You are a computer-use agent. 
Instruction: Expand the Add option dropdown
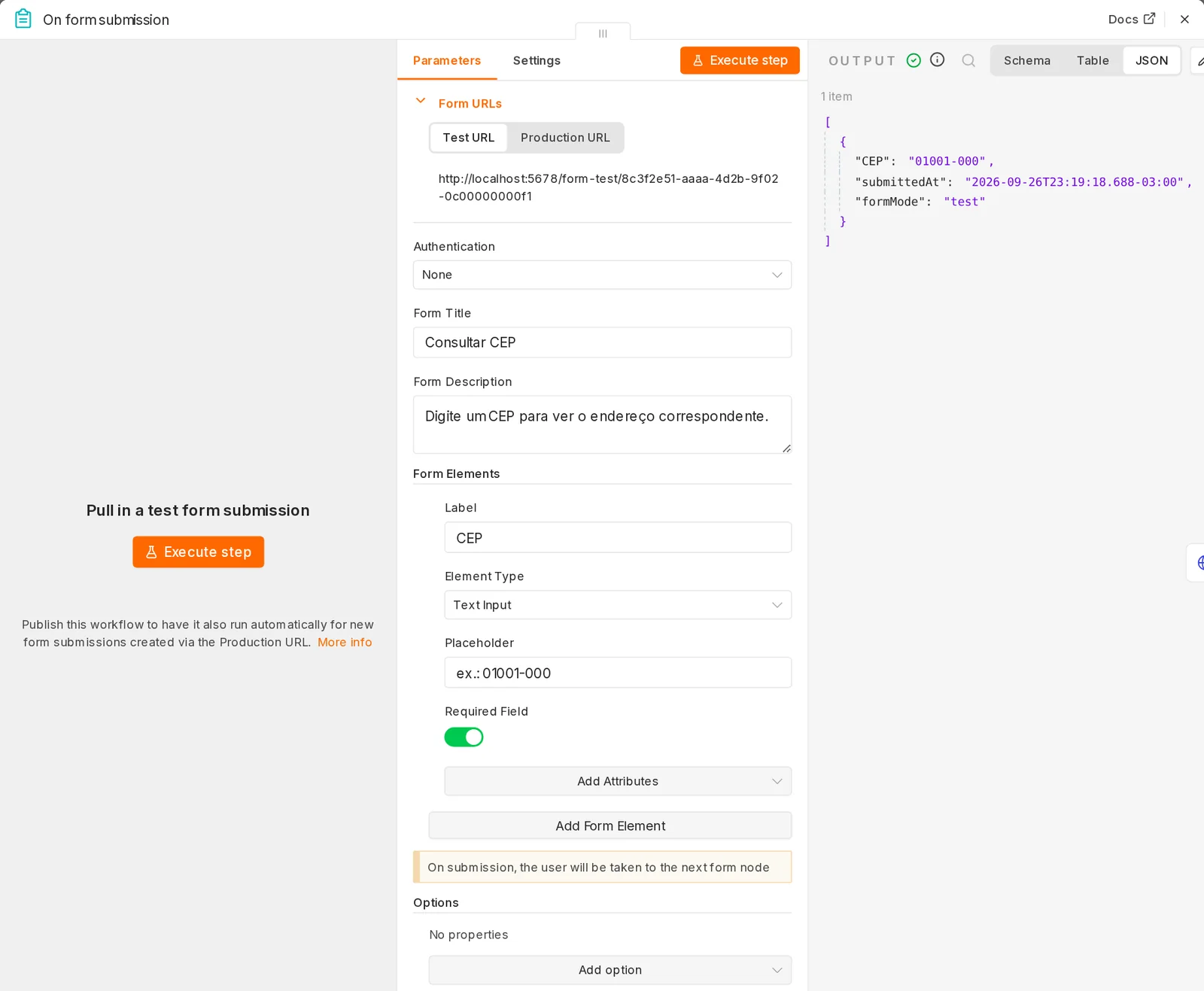(610, 970)
